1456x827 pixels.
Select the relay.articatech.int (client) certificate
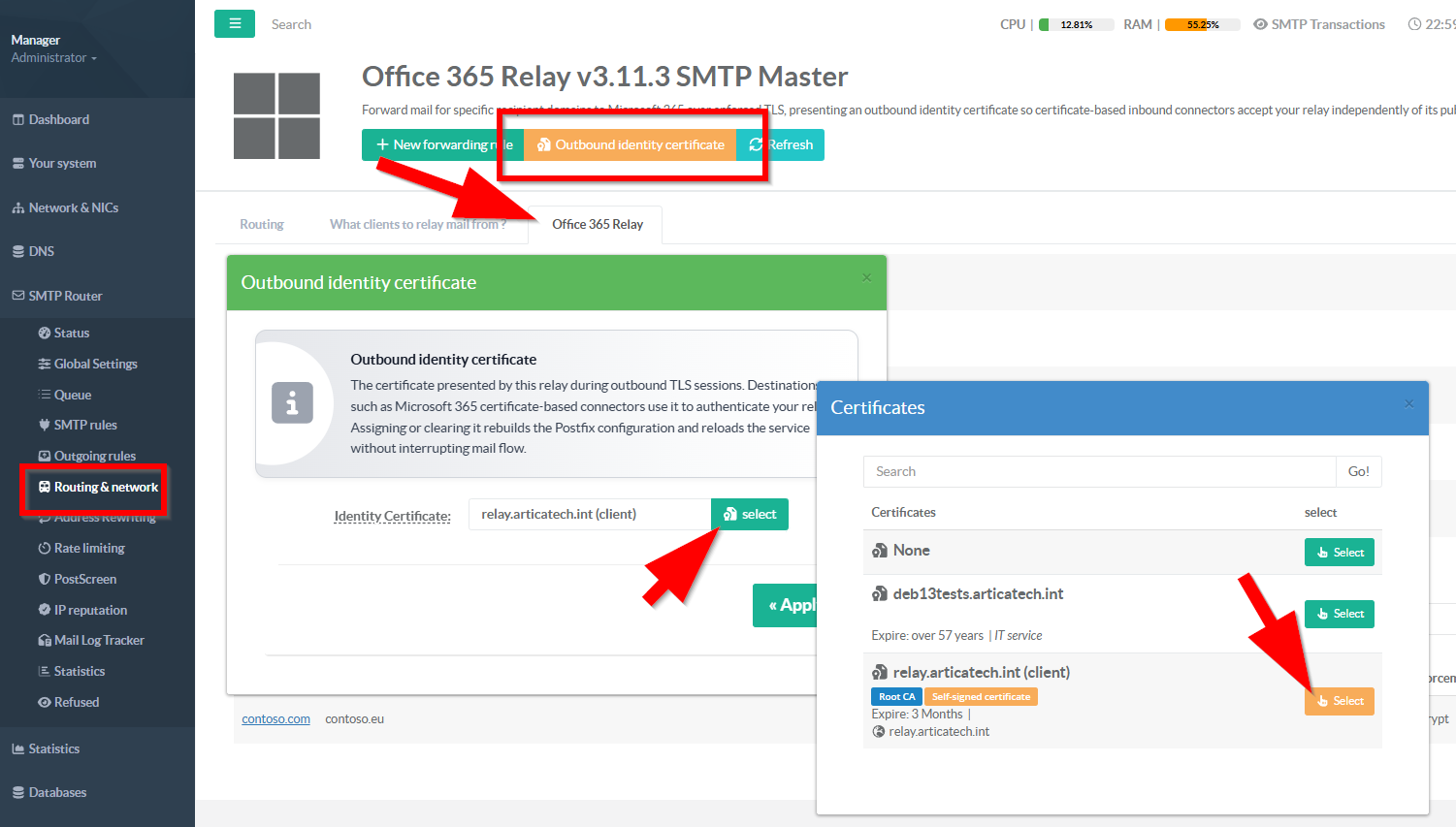pos(1340,701)
